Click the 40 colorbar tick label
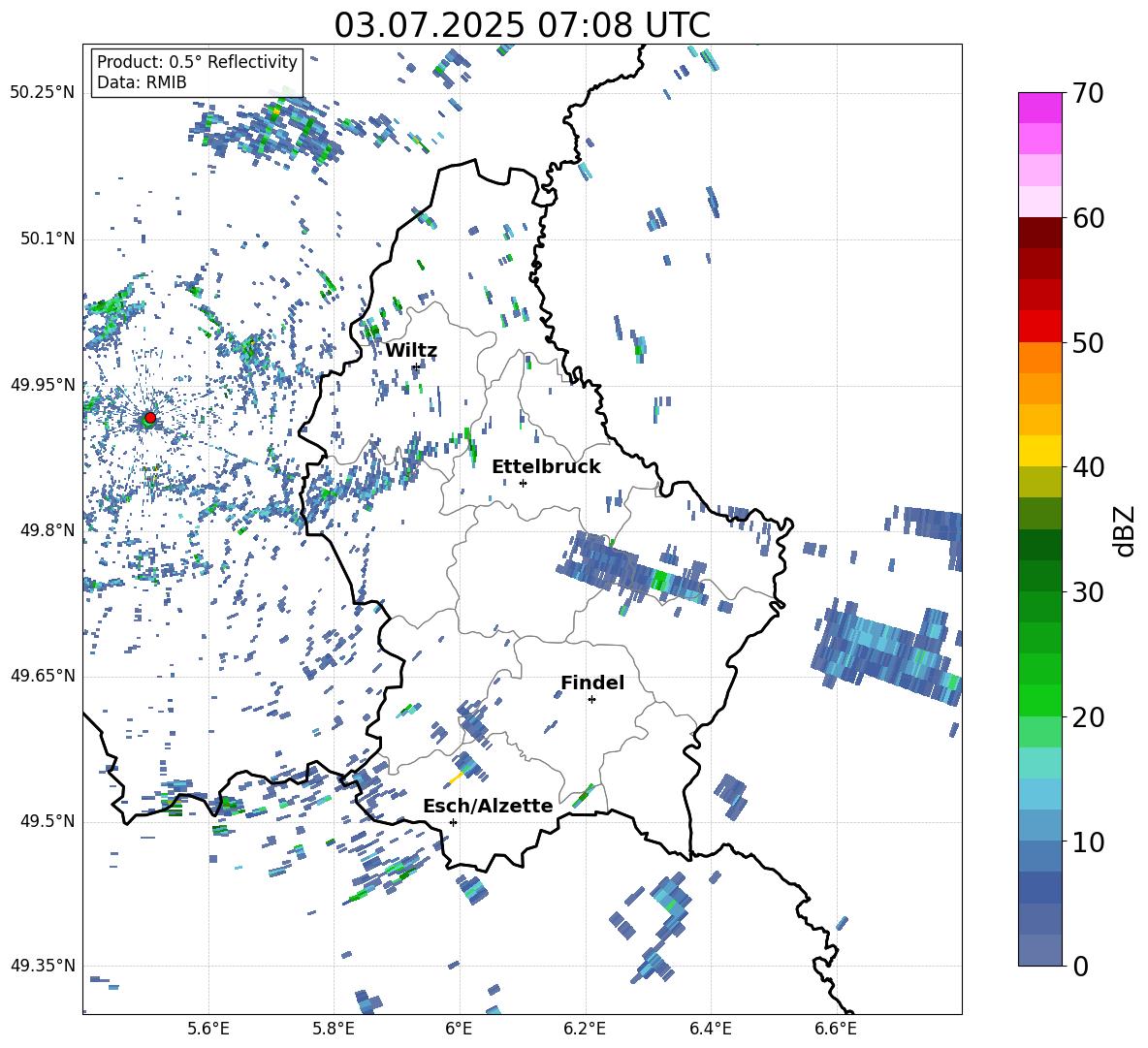1148x1048 pixels. click(1088, 467)
